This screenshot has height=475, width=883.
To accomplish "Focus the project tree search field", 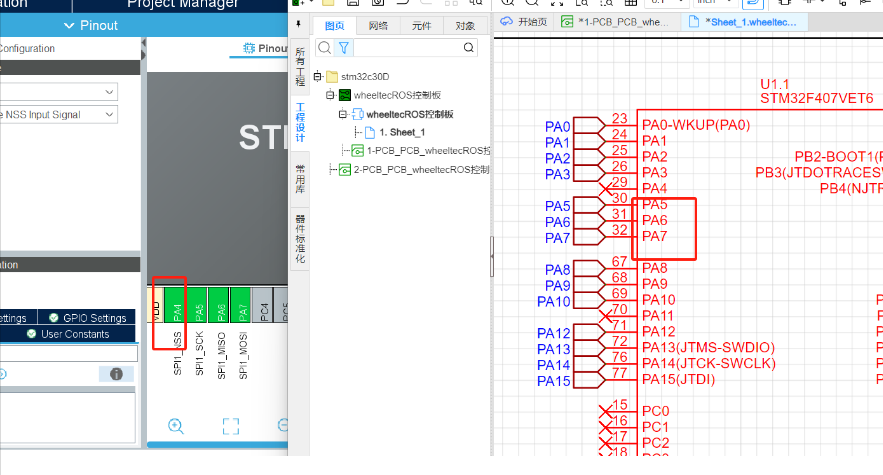I will click(408, 48).
